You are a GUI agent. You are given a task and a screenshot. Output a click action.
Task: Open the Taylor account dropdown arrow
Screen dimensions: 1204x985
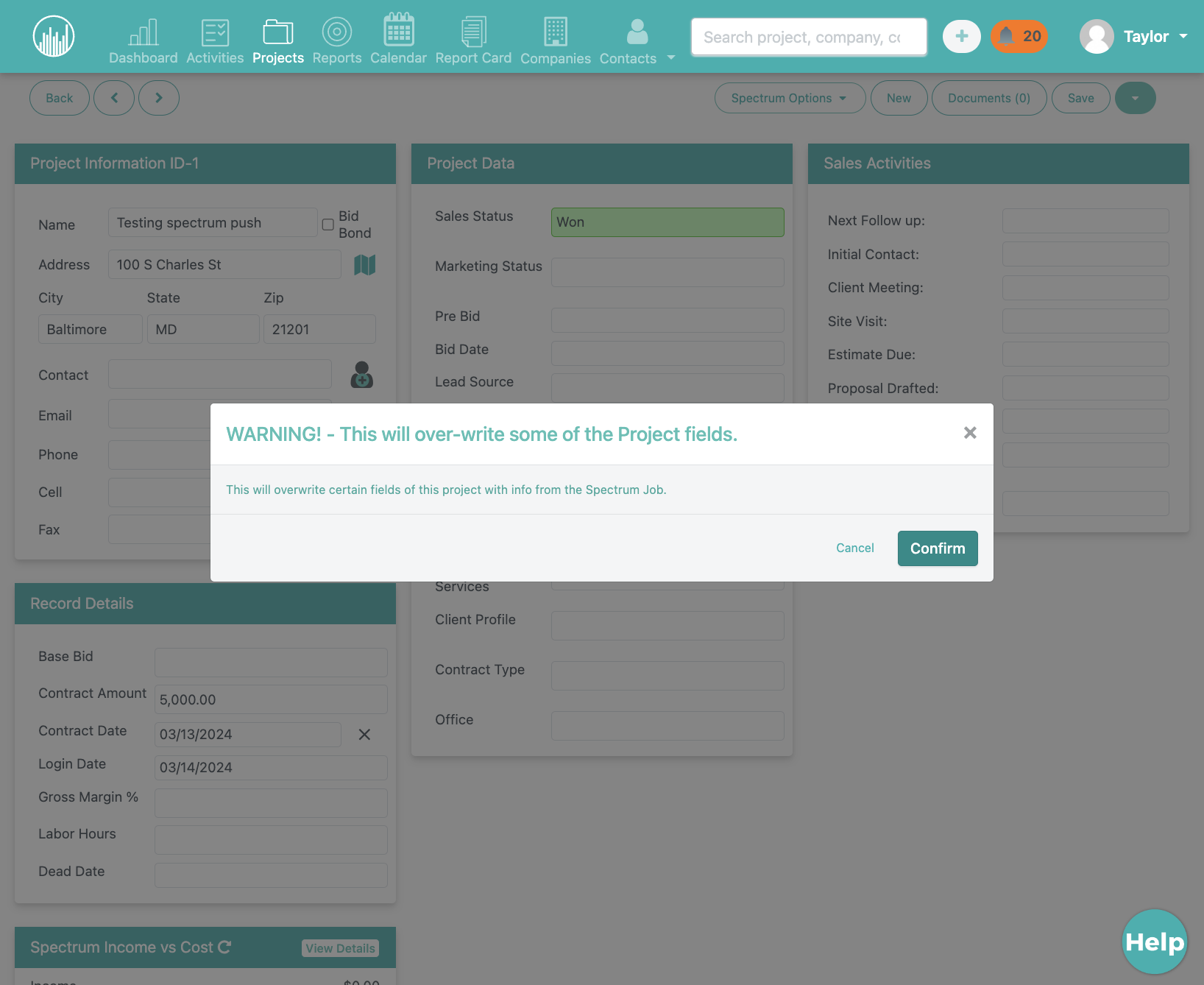pos(1183,36)
